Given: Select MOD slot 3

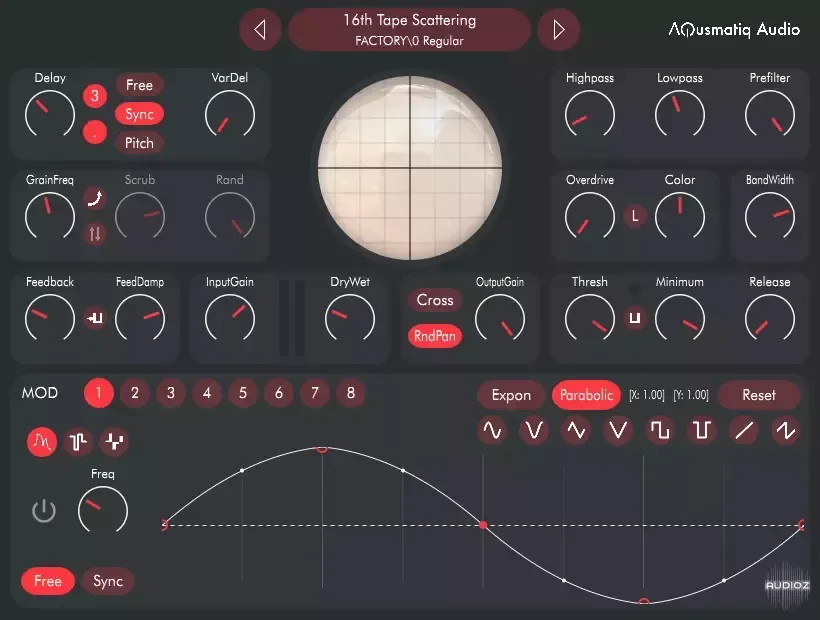Looking at the screenshot, I should (x=171, y=393).
